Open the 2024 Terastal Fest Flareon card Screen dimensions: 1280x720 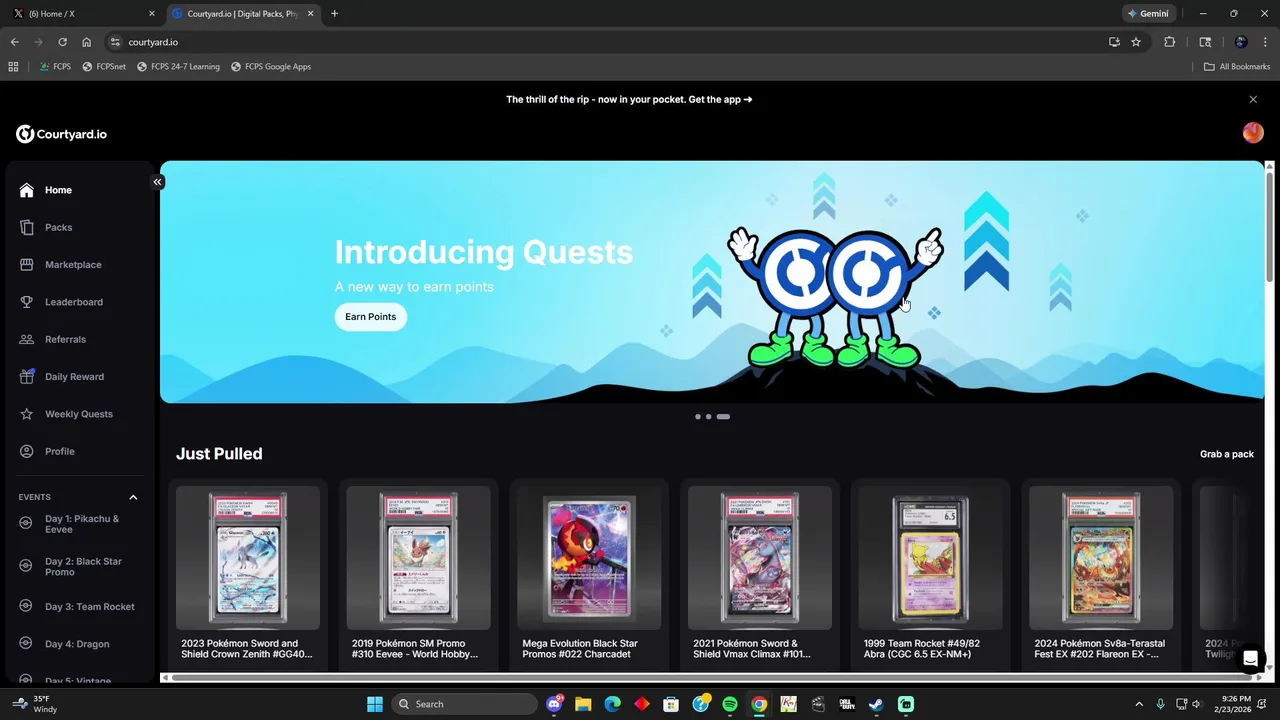point(1101,575)
